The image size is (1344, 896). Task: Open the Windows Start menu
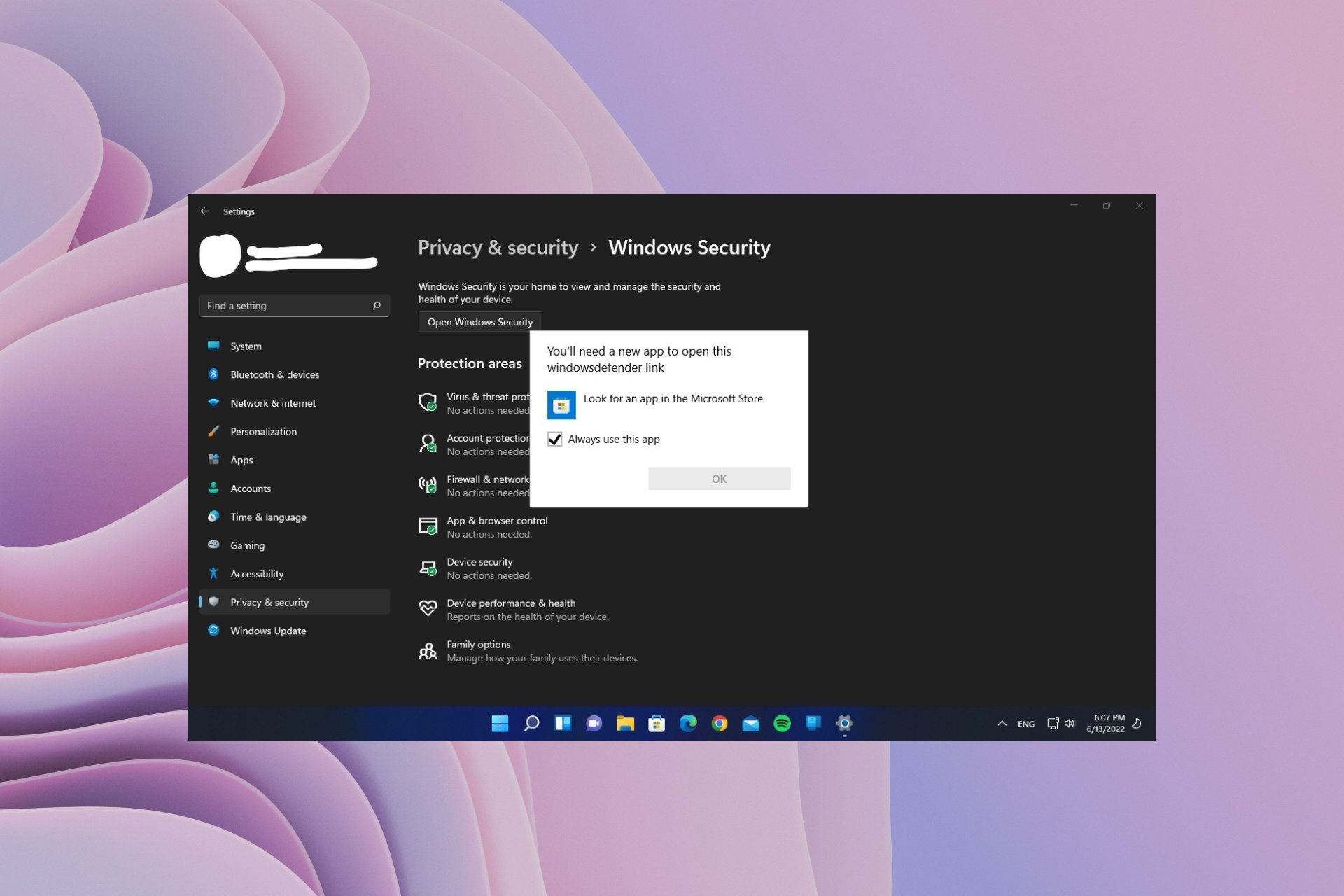click(500, 724)
